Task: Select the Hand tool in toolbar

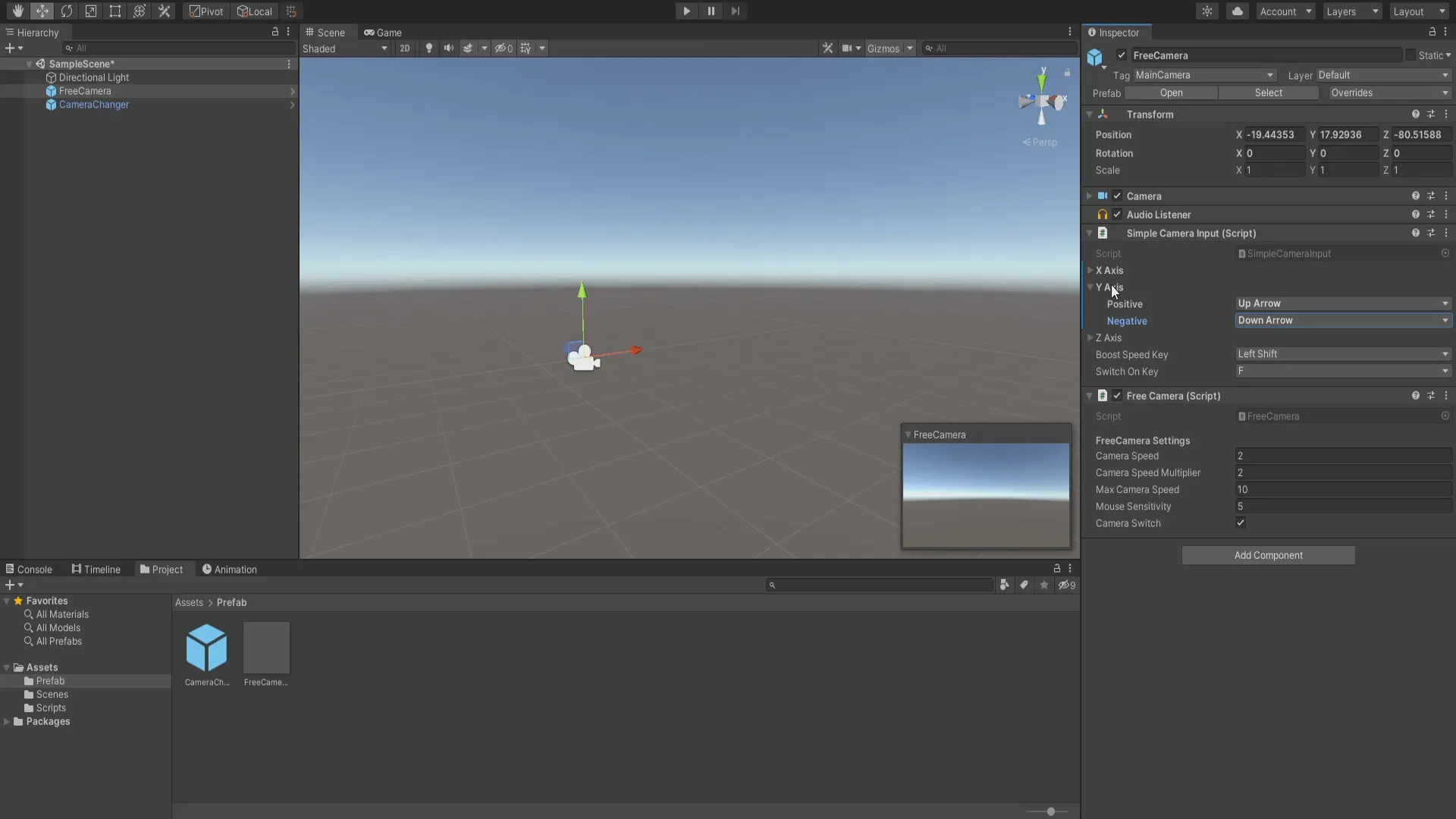Action: tap(17, 11)
